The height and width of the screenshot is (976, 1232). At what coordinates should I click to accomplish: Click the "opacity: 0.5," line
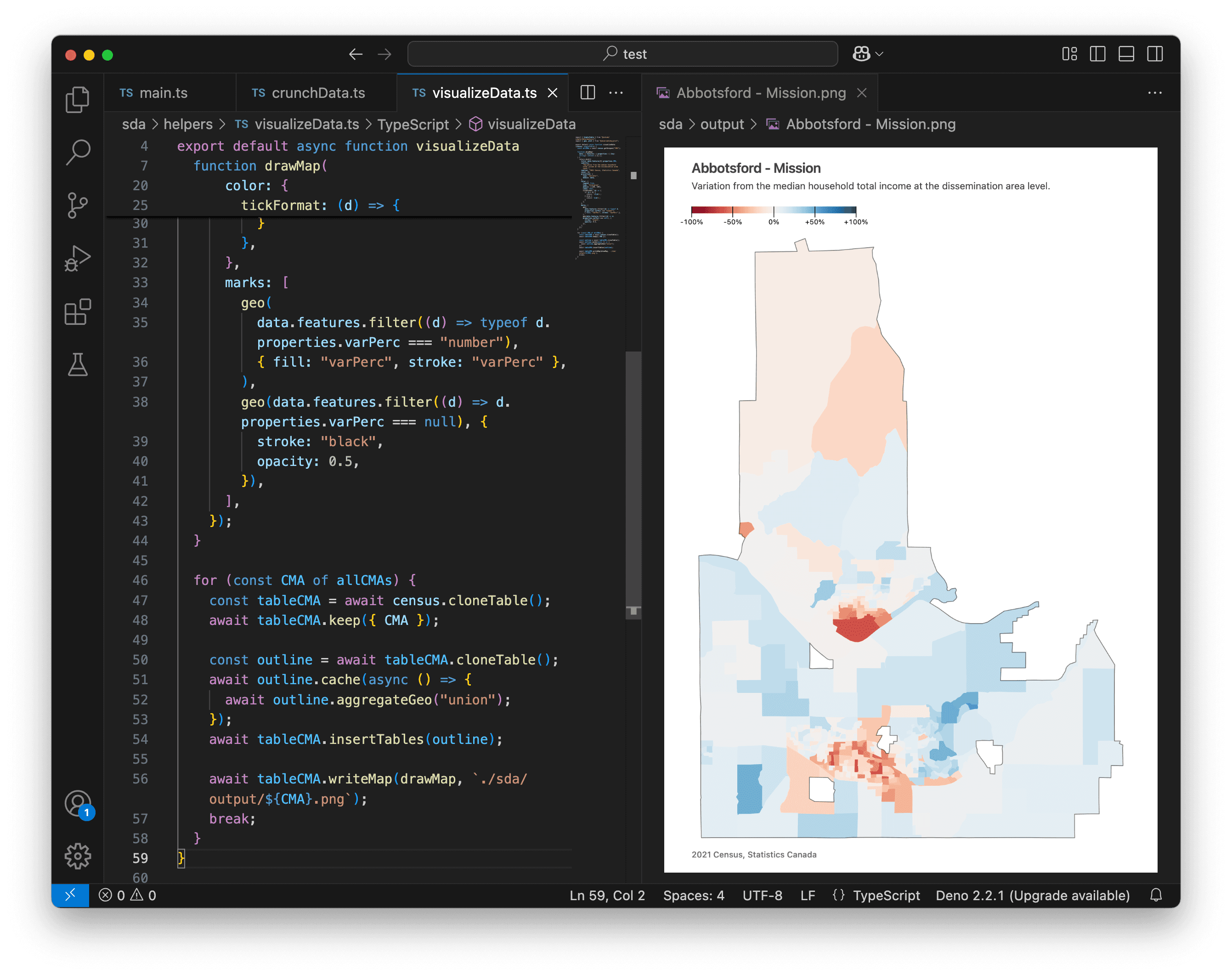tap(308, 461)
